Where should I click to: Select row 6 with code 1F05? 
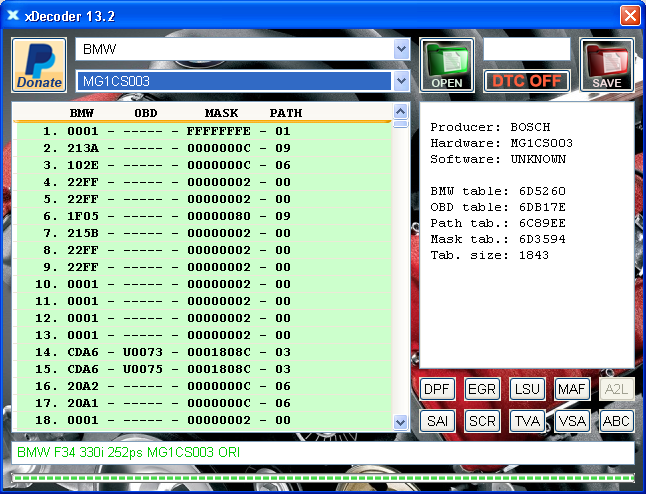tap(202, 216)
